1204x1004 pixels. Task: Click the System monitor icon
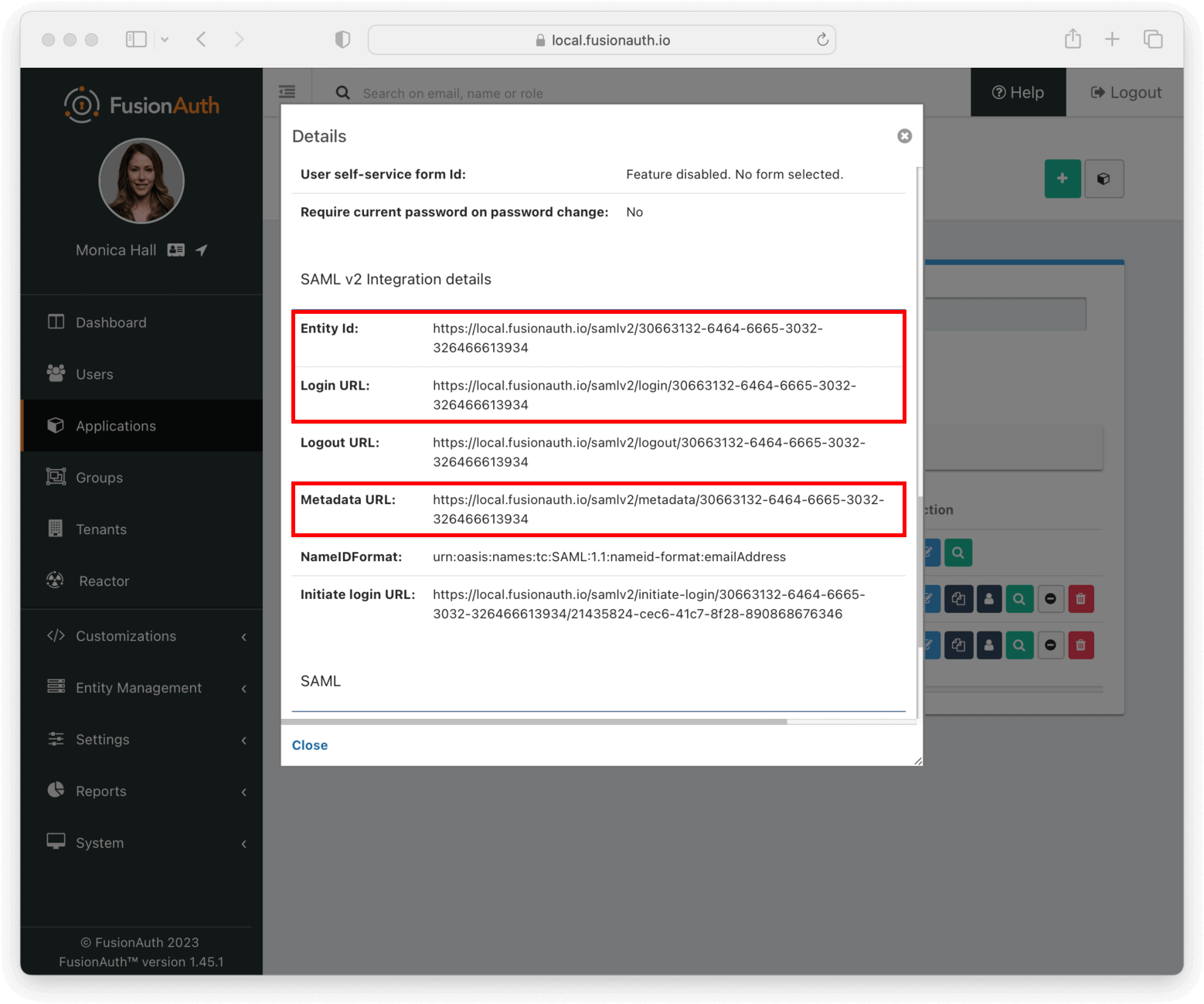56,842
